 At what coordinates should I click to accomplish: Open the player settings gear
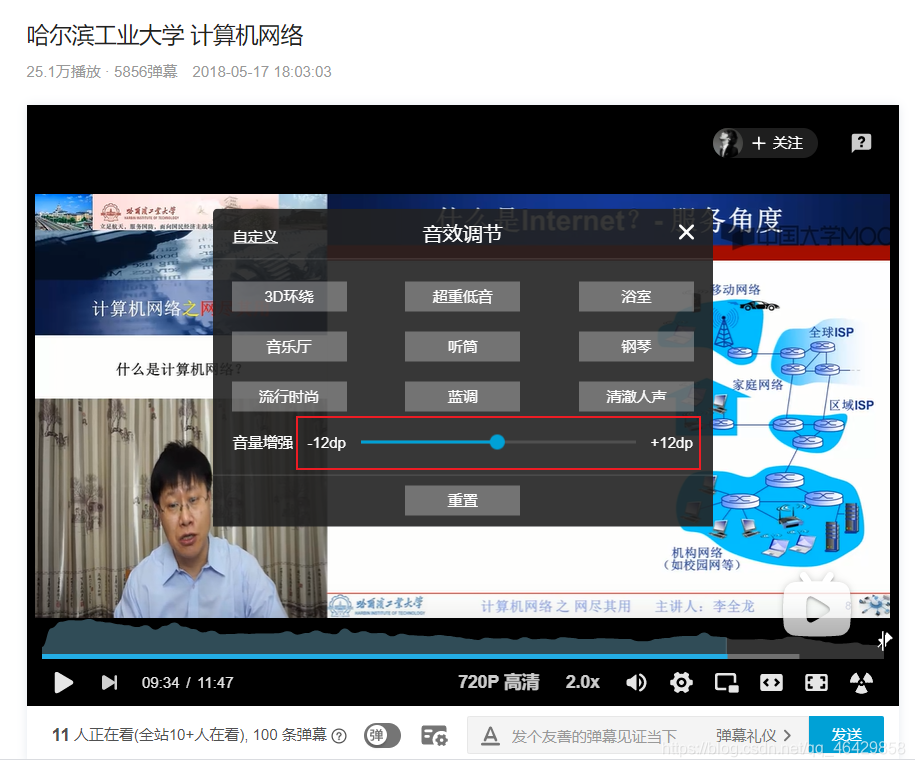(681, 682)
